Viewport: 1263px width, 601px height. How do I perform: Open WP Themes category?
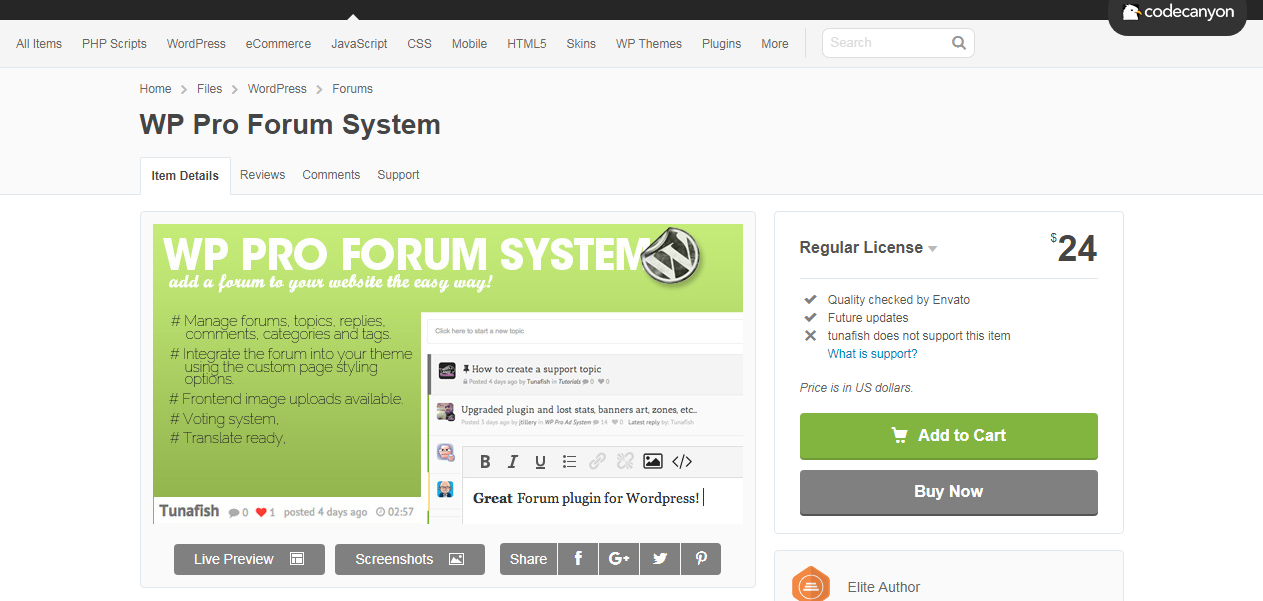(649, 44)
